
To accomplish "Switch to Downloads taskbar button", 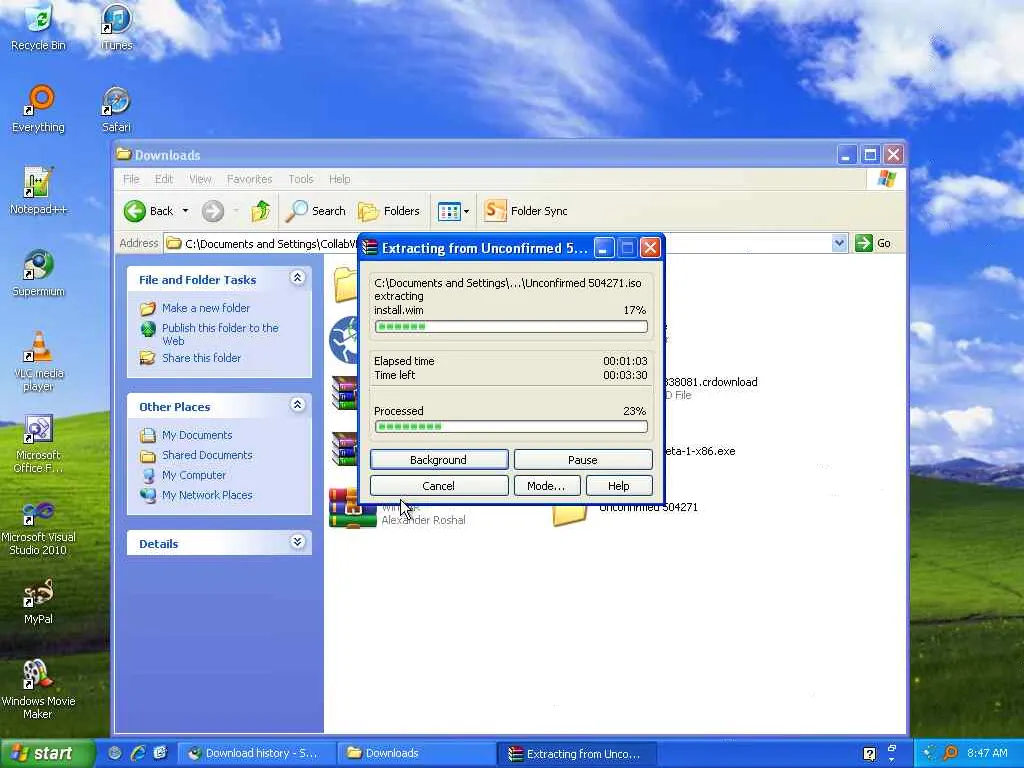I will 415,753.
